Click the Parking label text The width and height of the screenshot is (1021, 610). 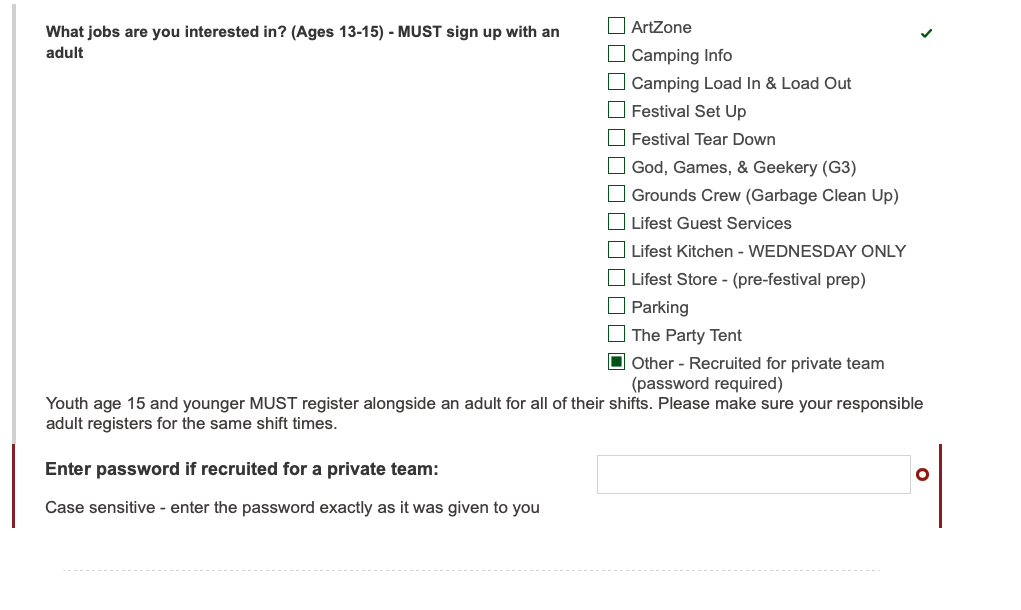660,307
